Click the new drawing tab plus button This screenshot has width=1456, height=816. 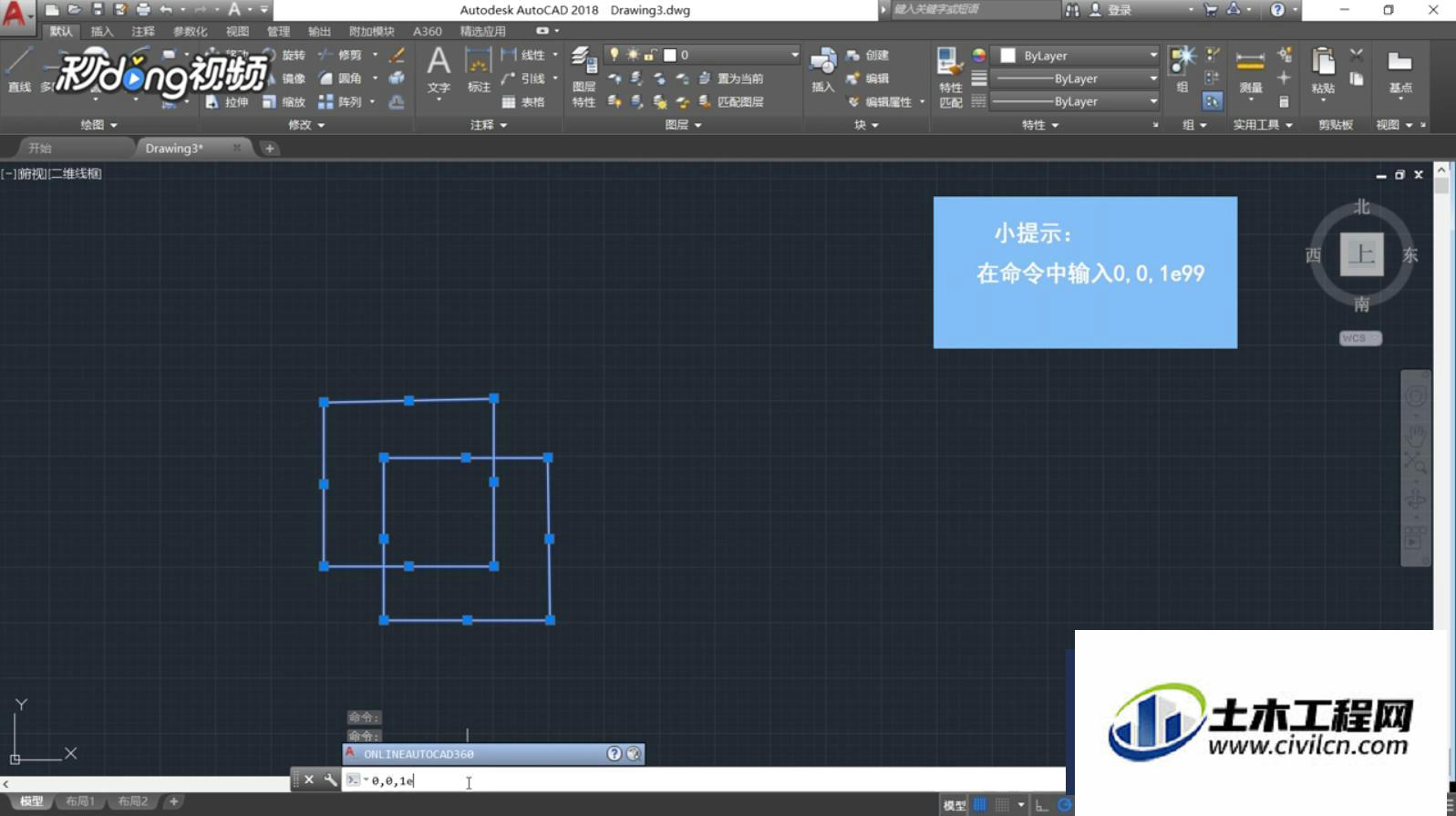click(269, 148)
